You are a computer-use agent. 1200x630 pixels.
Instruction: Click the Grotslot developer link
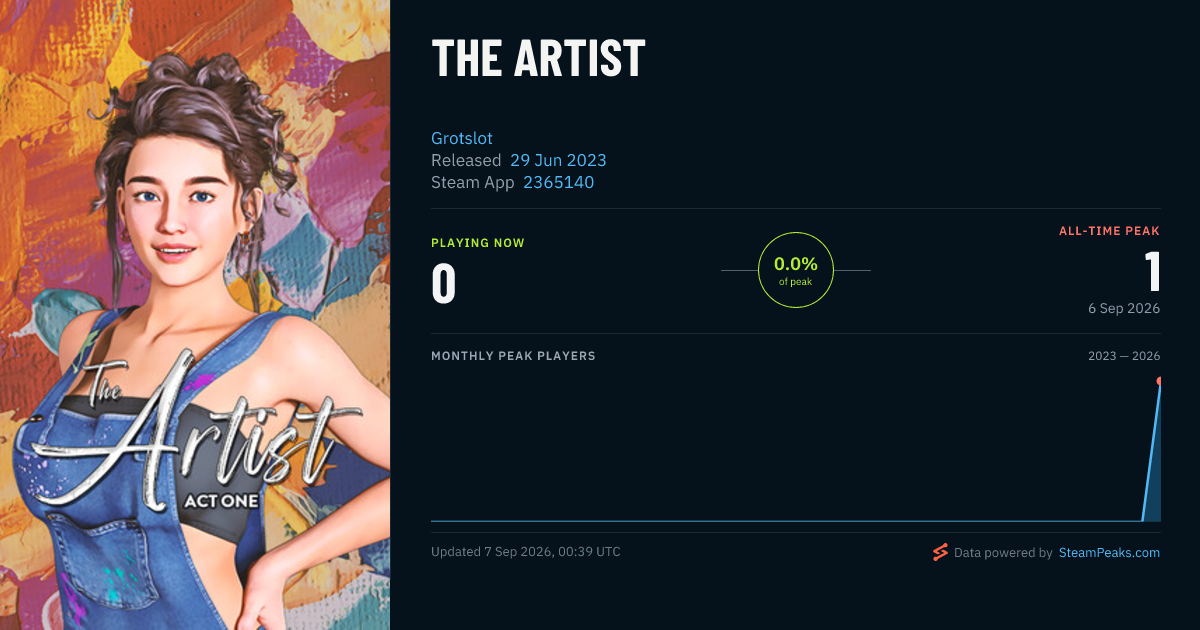pyautogui.click(x=462, y=138)
